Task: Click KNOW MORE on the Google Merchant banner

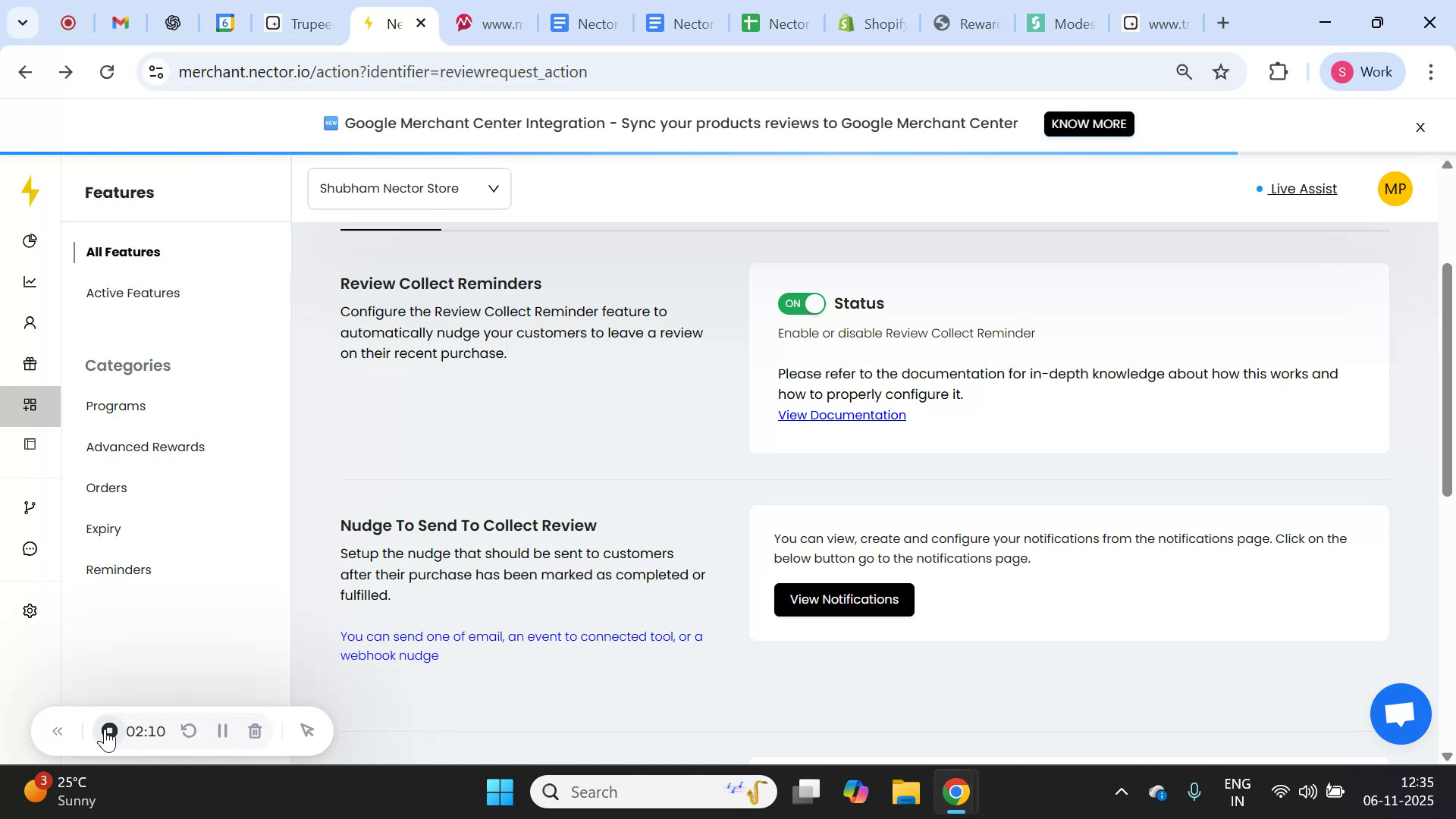Action: [x=1088, y=124]
